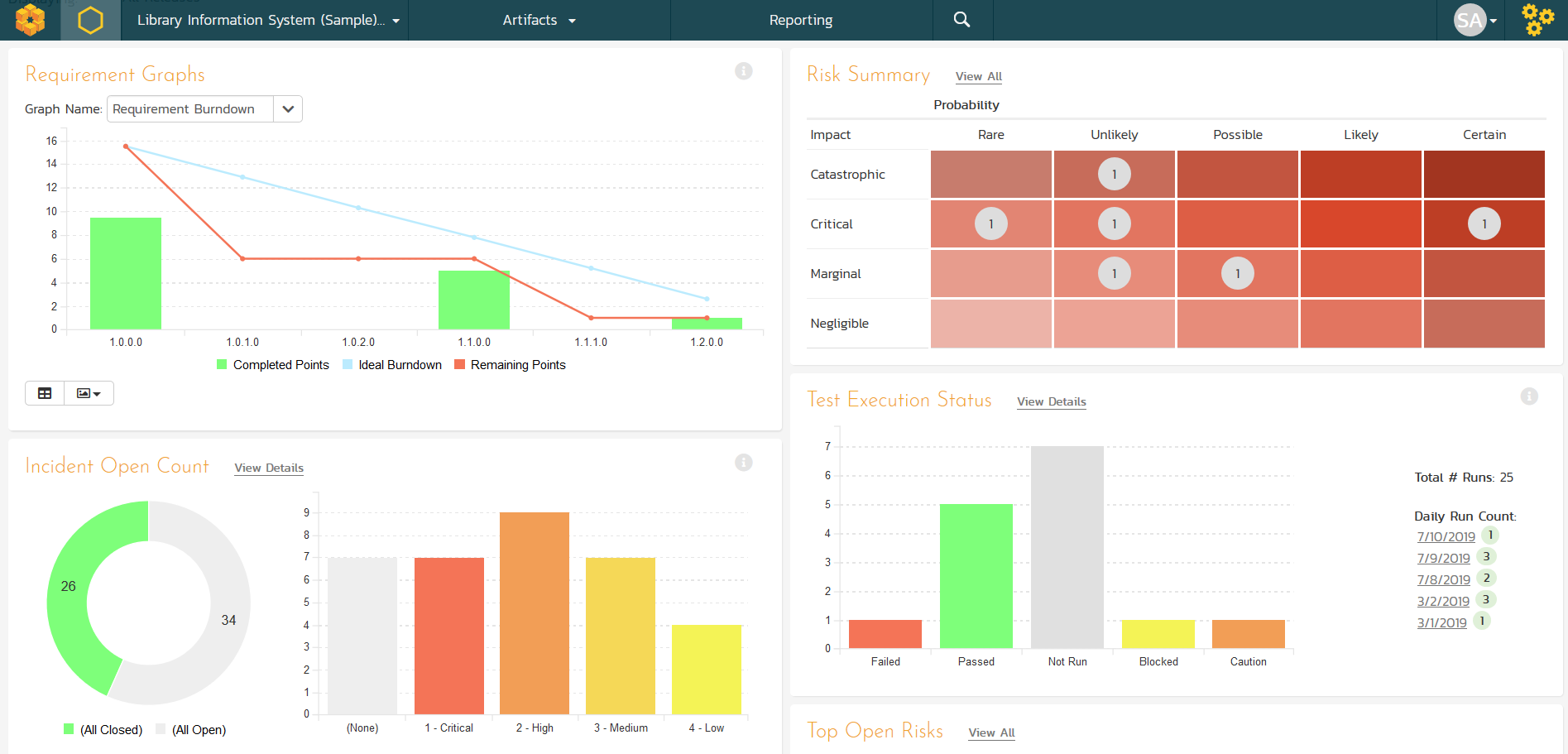The width and height of the screenshot is (1568, 754).
Task: Open the export image dropdown
Action: pos(89,393)
